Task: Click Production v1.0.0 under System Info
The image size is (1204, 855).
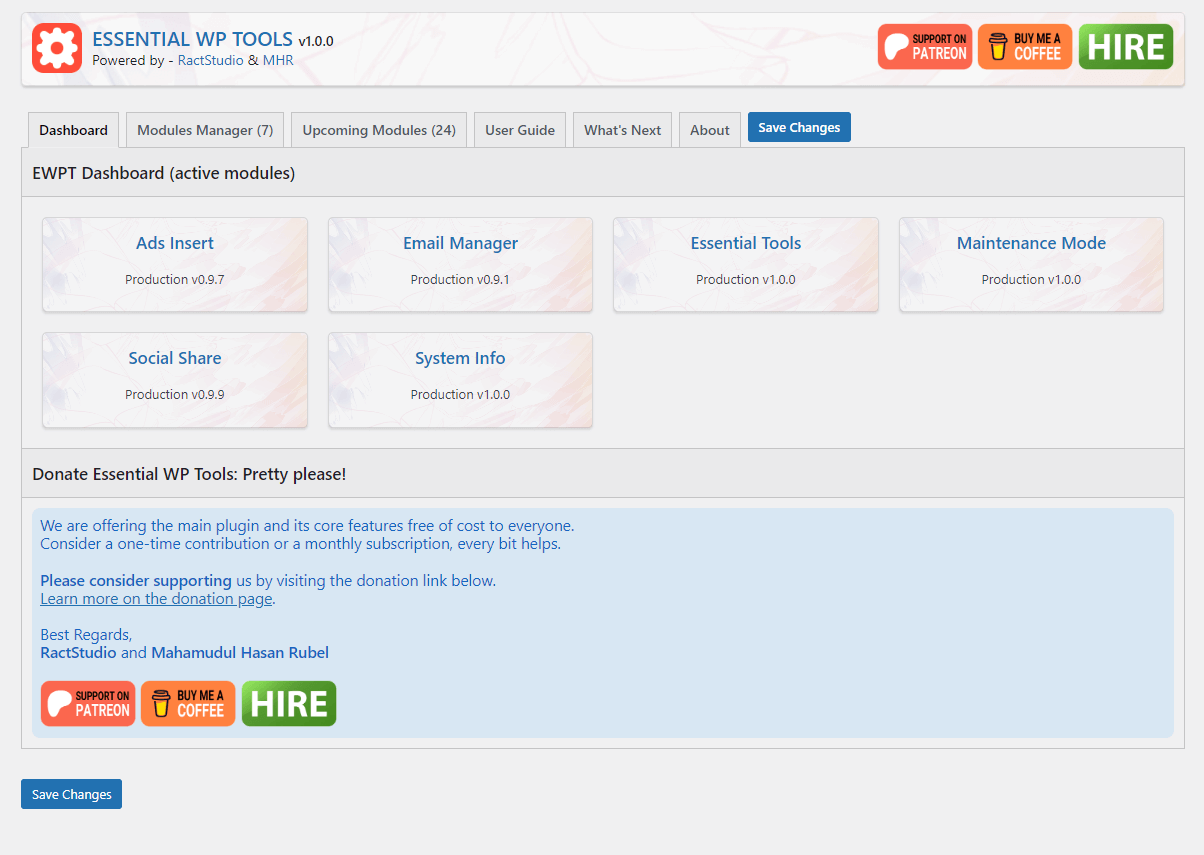Action: point(460,395)
